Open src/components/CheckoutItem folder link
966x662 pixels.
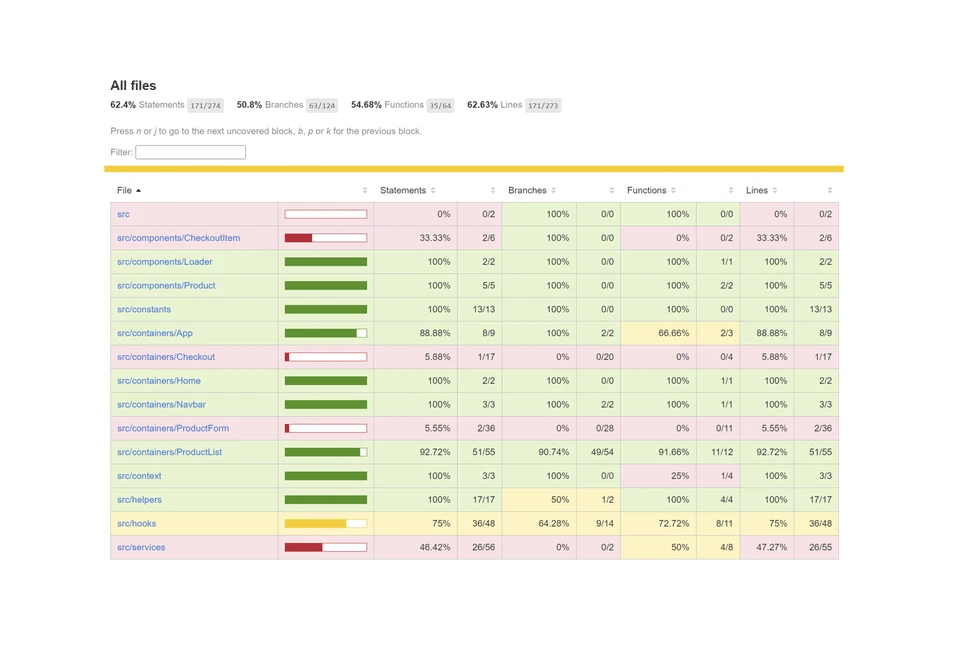[178, 238]
